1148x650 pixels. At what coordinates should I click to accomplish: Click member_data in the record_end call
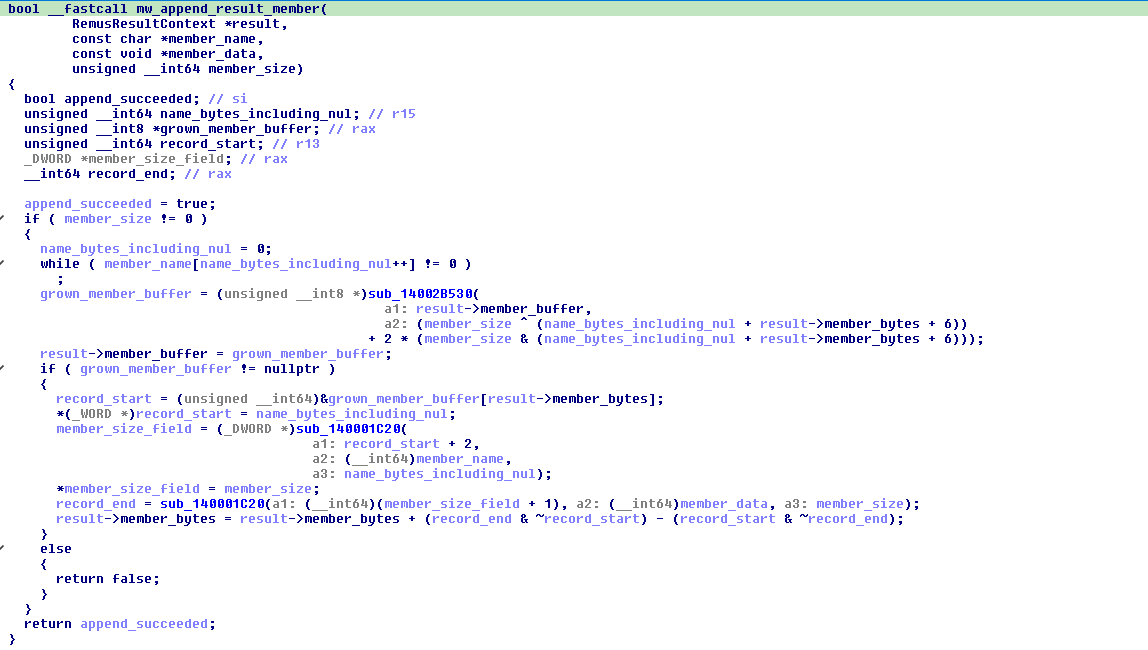[724, 504]
